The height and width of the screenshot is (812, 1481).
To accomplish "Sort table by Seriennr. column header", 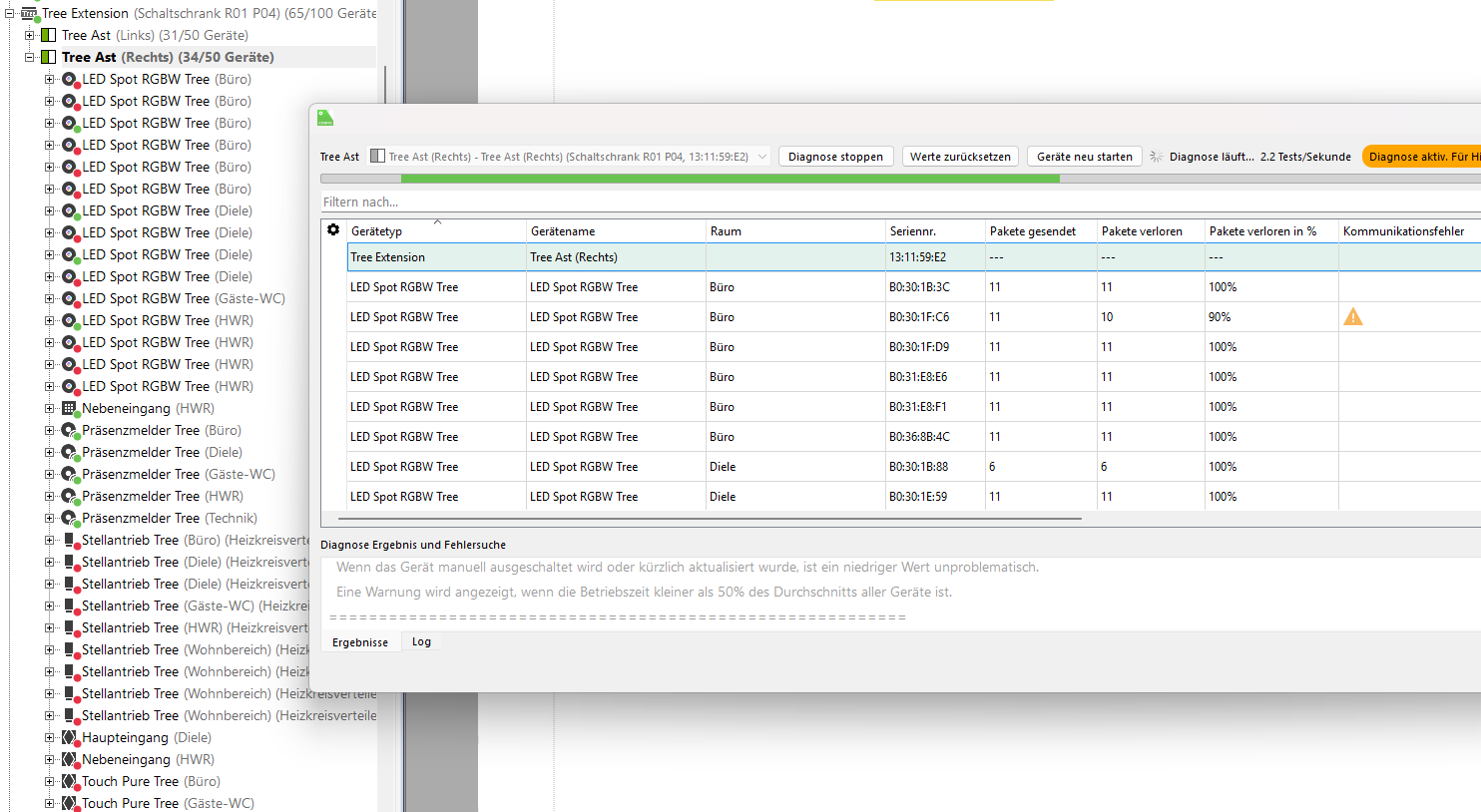I will coord(935,231).
